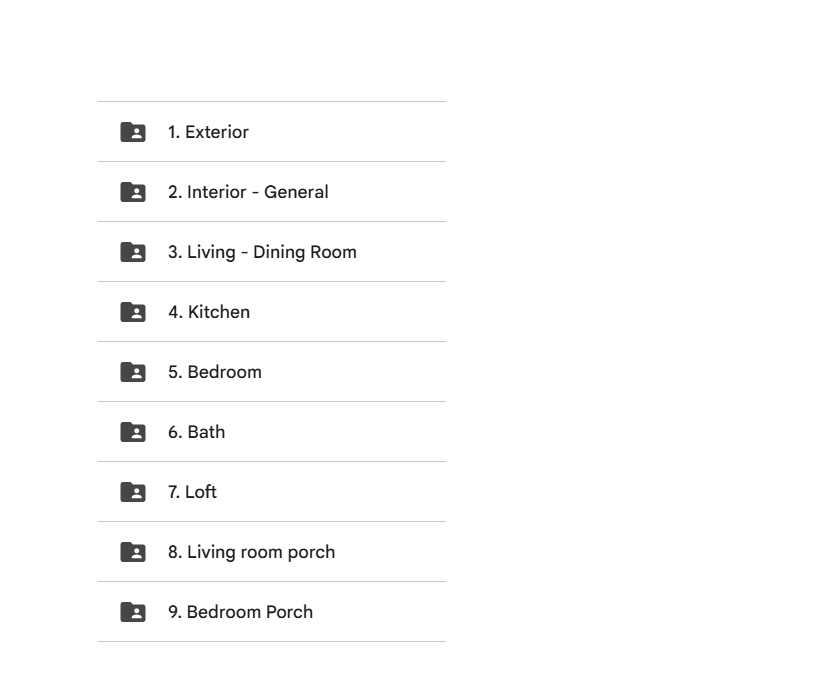Click the shared folder icon beside 3. Living - Dining Room

click(x=133, y=251)
